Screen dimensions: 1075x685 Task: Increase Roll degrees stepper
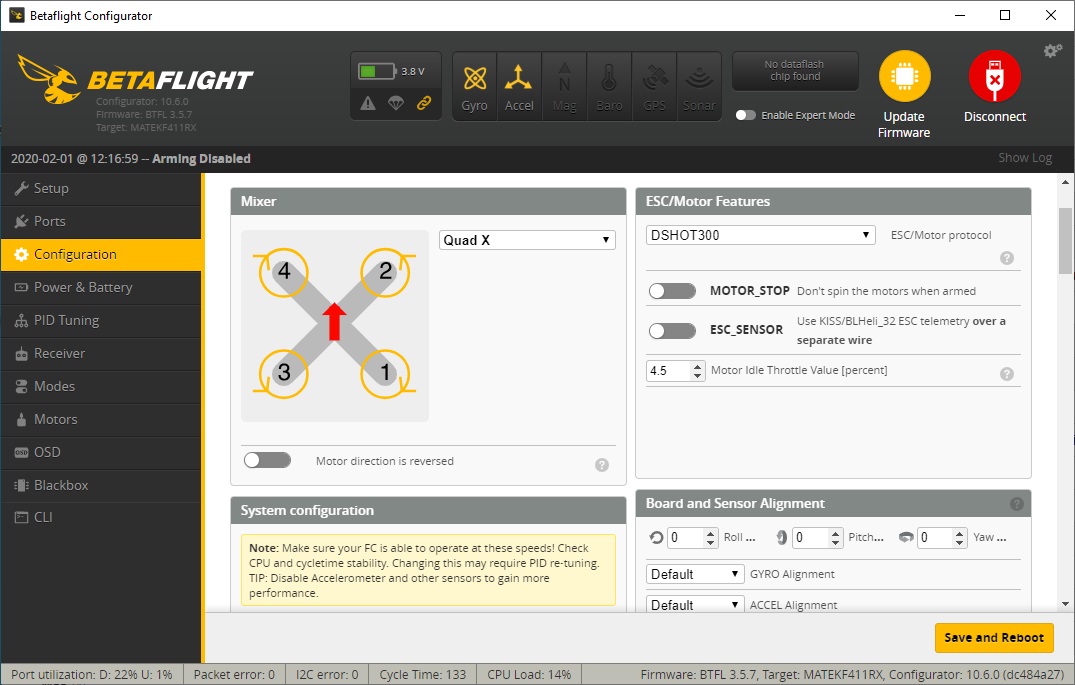(710, 533)
